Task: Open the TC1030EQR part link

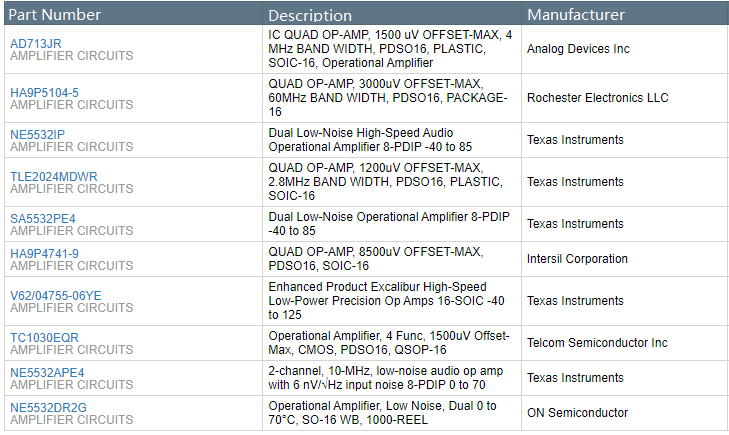Action: pyautogui.click(x=44, y=337)
